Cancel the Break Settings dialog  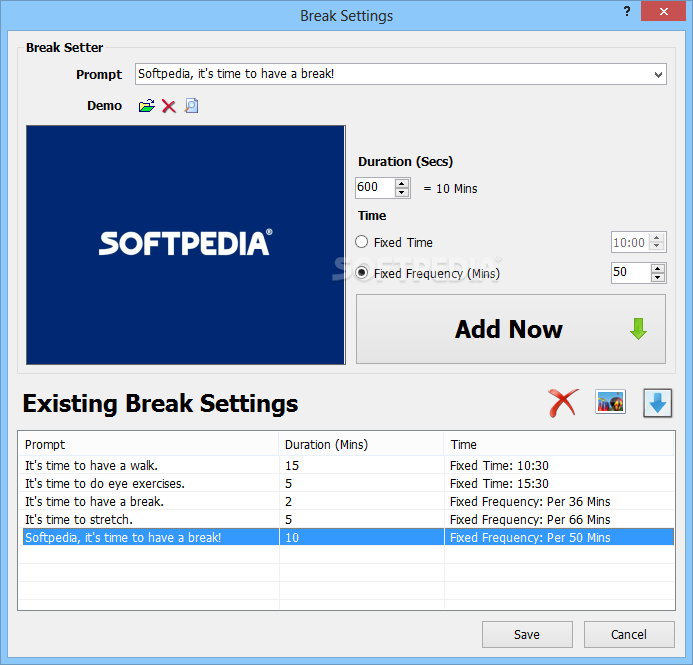629,635
